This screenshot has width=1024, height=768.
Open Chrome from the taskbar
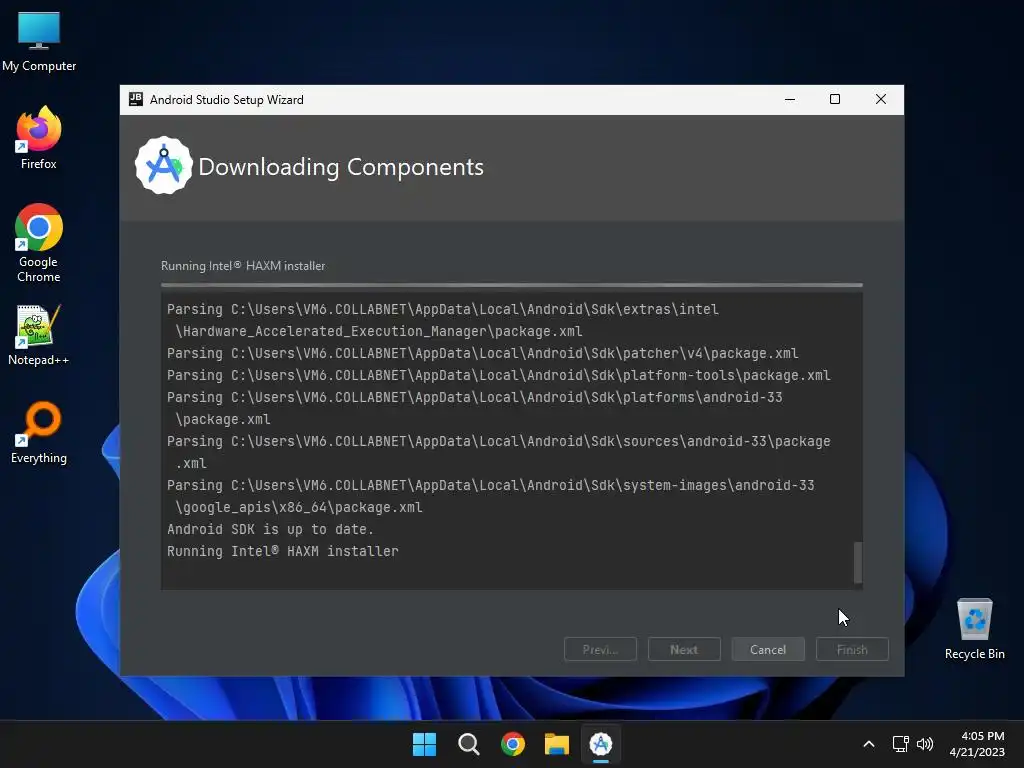click(513, 744)
